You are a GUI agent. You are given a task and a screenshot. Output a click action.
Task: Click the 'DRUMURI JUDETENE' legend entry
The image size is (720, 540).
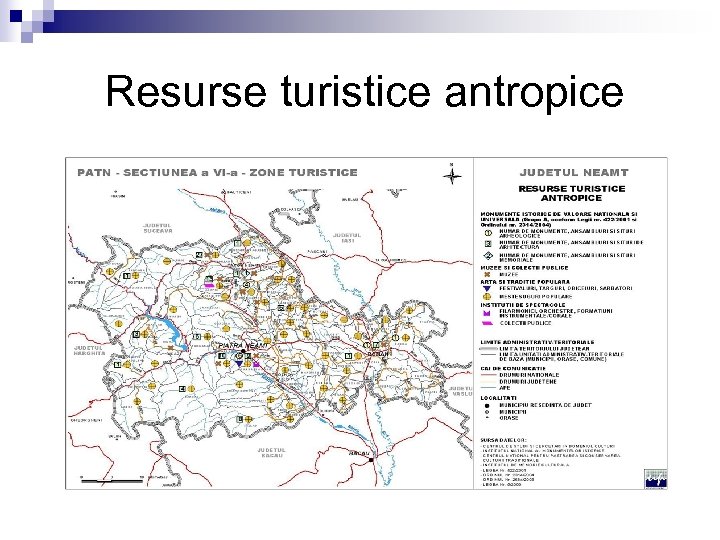(528, 382)
